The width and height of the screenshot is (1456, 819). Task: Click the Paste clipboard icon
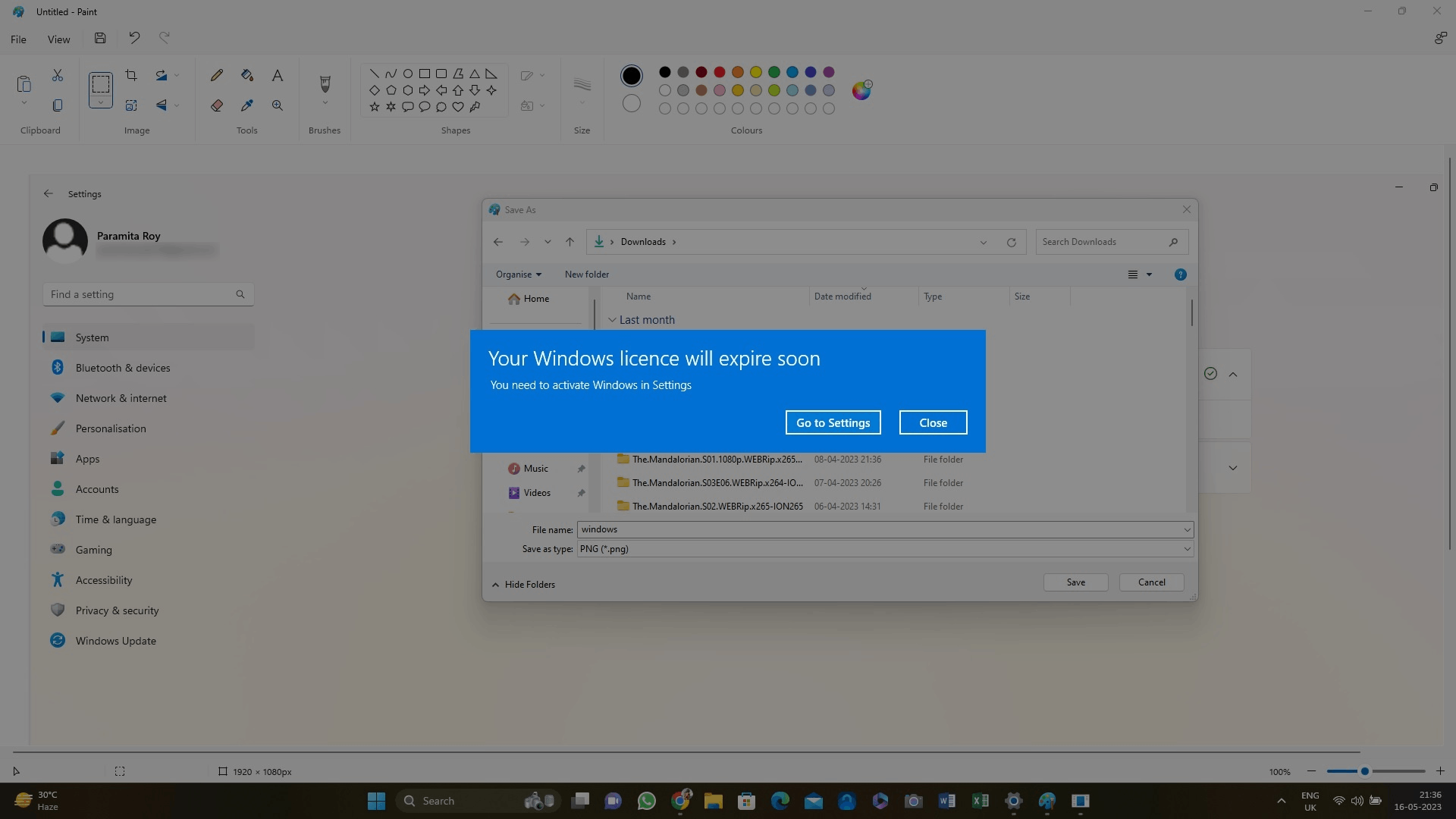(x=24, y=83)
